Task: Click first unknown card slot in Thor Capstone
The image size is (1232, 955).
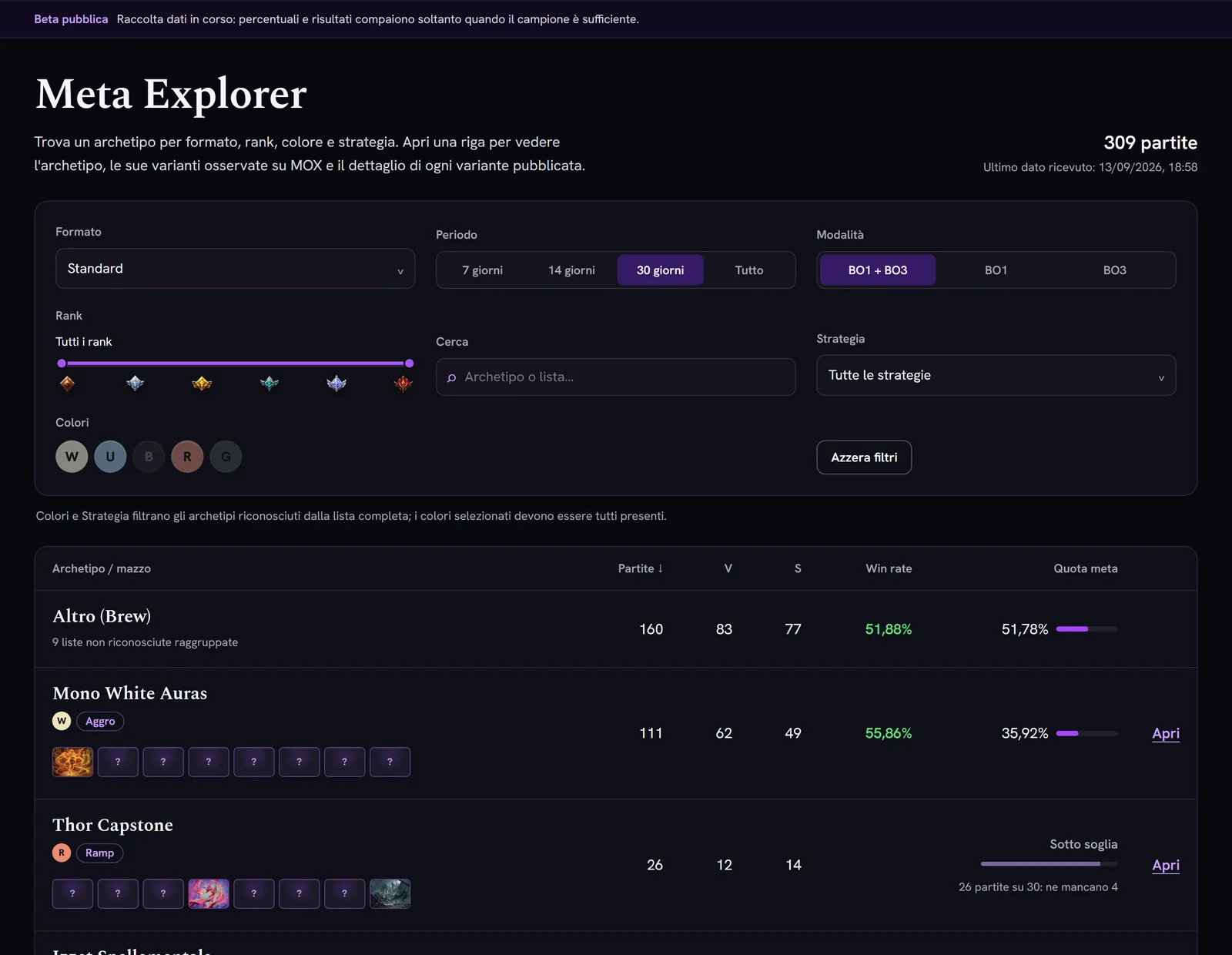Action: click(72, 893)
